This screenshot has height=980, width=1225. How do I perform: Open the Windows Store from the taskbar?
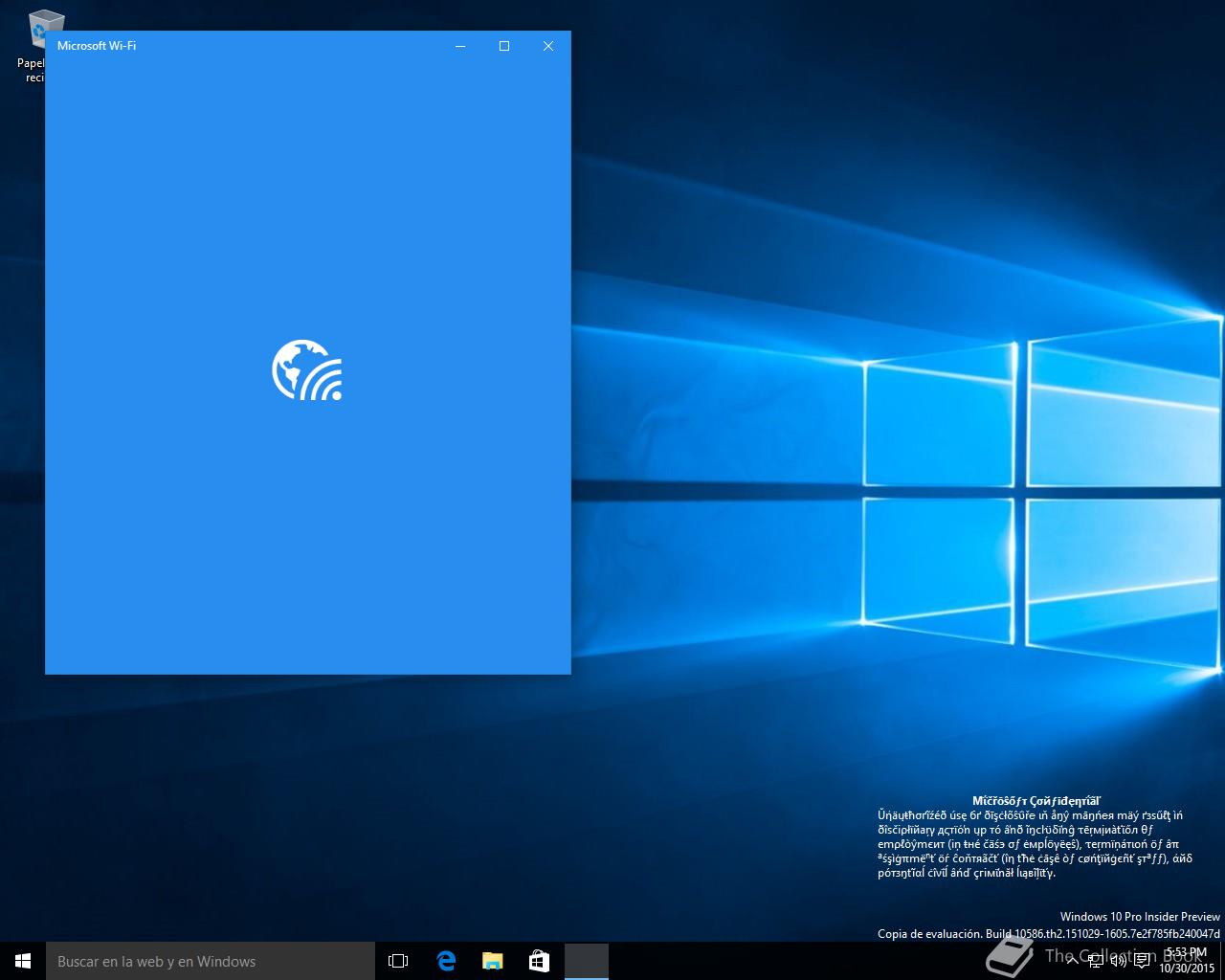click(539, 961)
